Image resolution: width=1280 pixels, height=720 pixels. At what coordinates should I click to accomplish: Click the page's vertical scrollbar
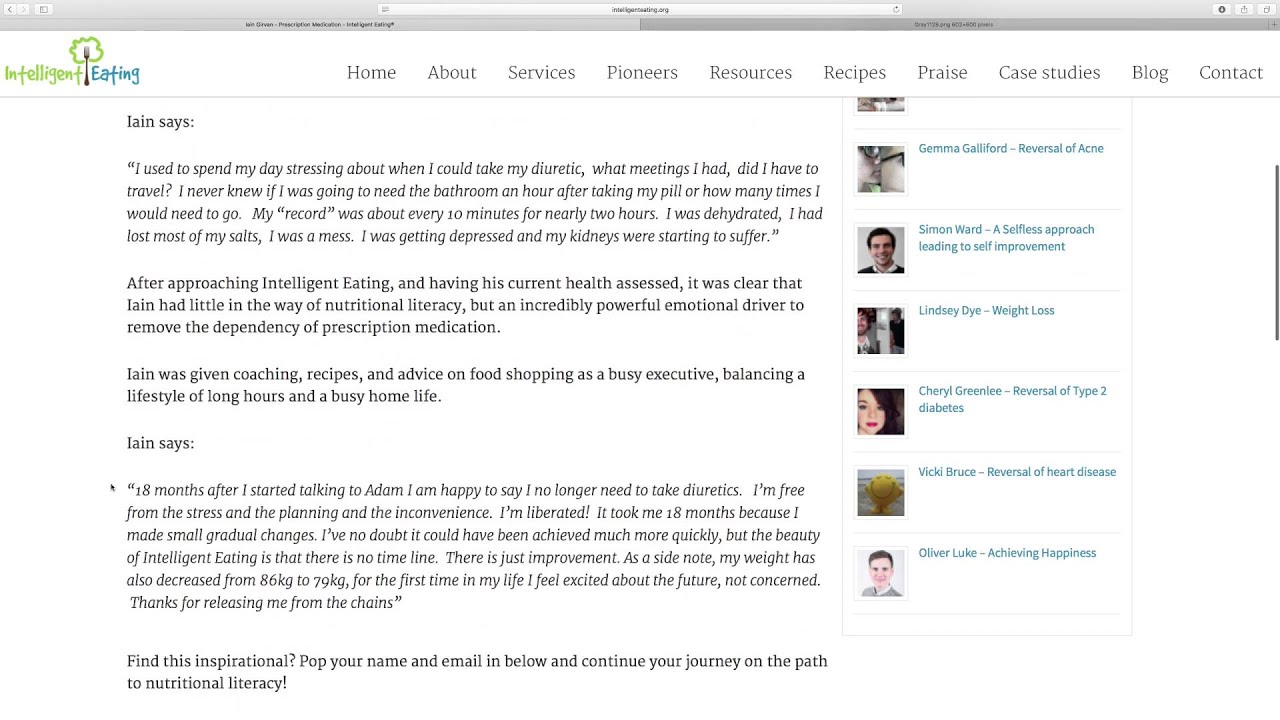[1276, 252]
